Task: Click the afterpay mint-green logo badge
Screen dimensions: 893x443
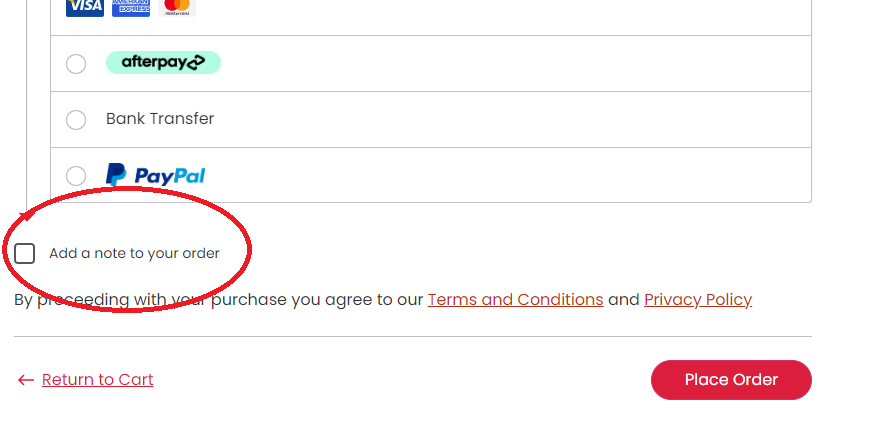Action: tap(163, 63)
